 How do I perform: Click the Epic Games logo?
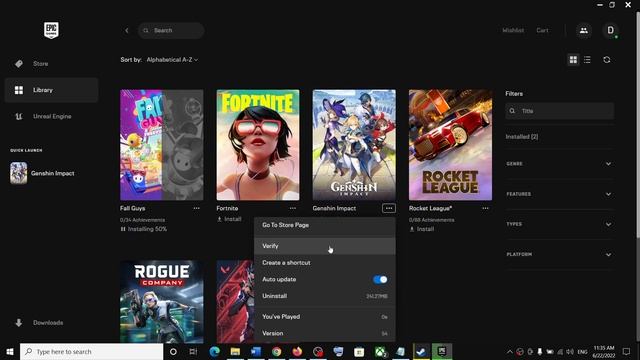51,30
